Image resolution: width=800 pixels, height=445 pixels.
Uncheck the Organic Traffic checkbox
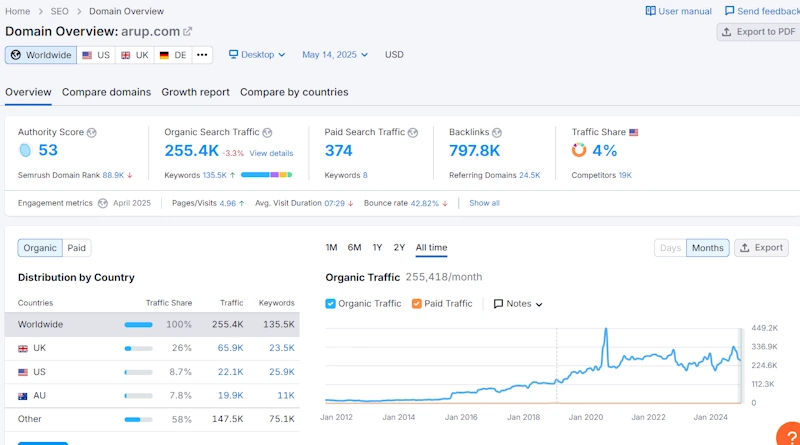point(330,304)
